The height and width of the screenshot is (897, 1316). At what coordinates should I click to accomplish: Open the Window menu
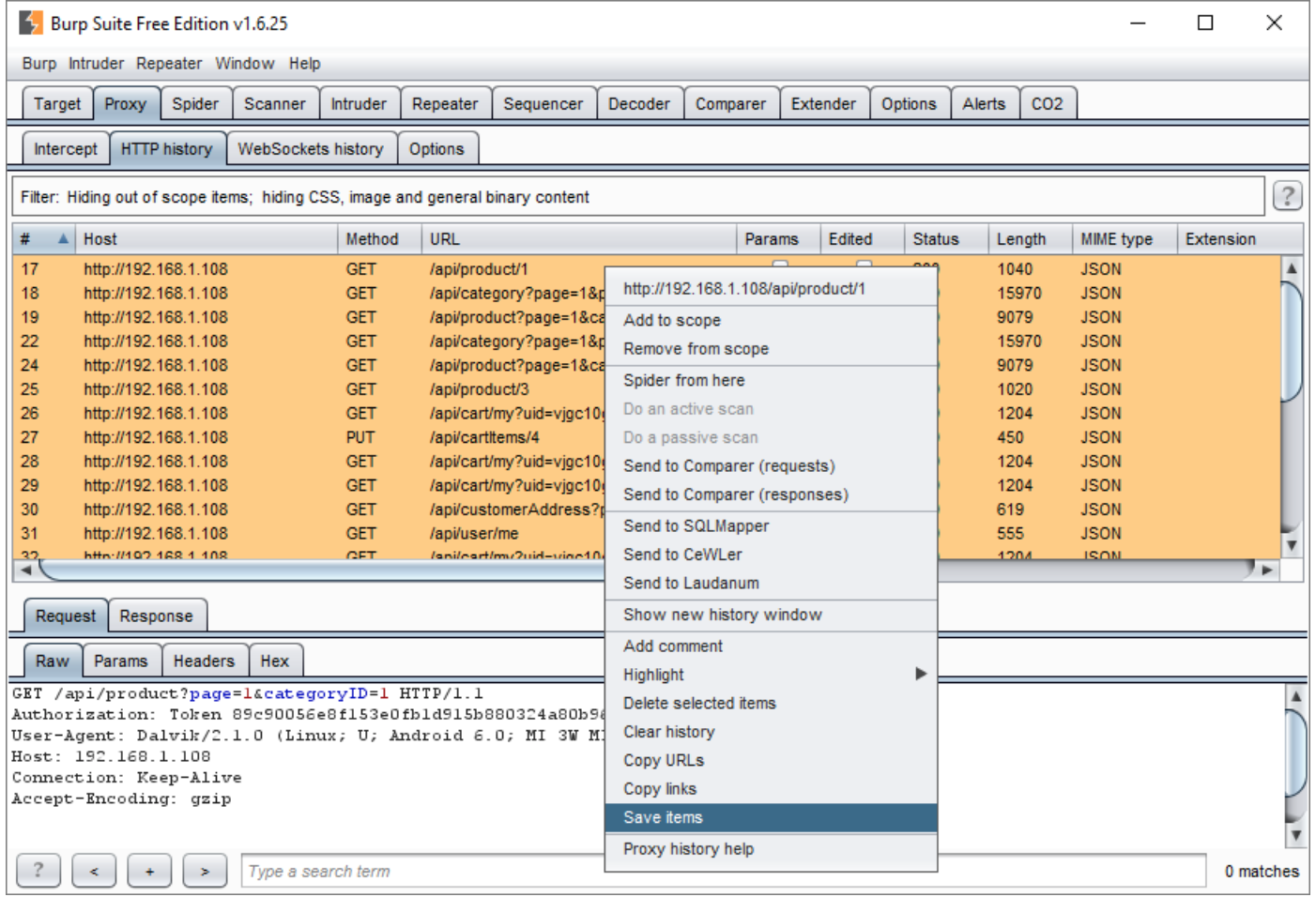click(245, 63)
